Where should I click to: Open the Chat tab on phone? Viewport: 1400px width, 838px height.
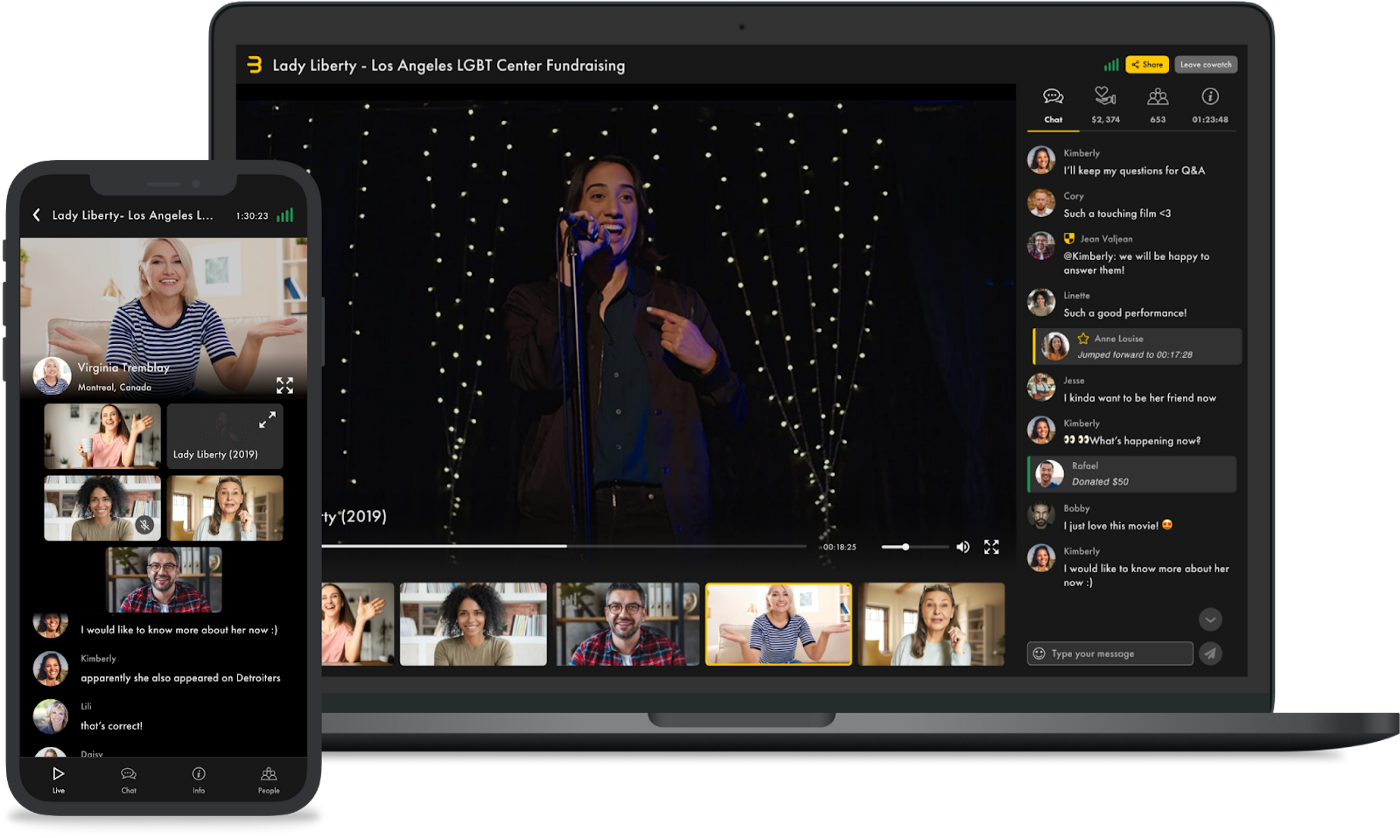[129, 779]
